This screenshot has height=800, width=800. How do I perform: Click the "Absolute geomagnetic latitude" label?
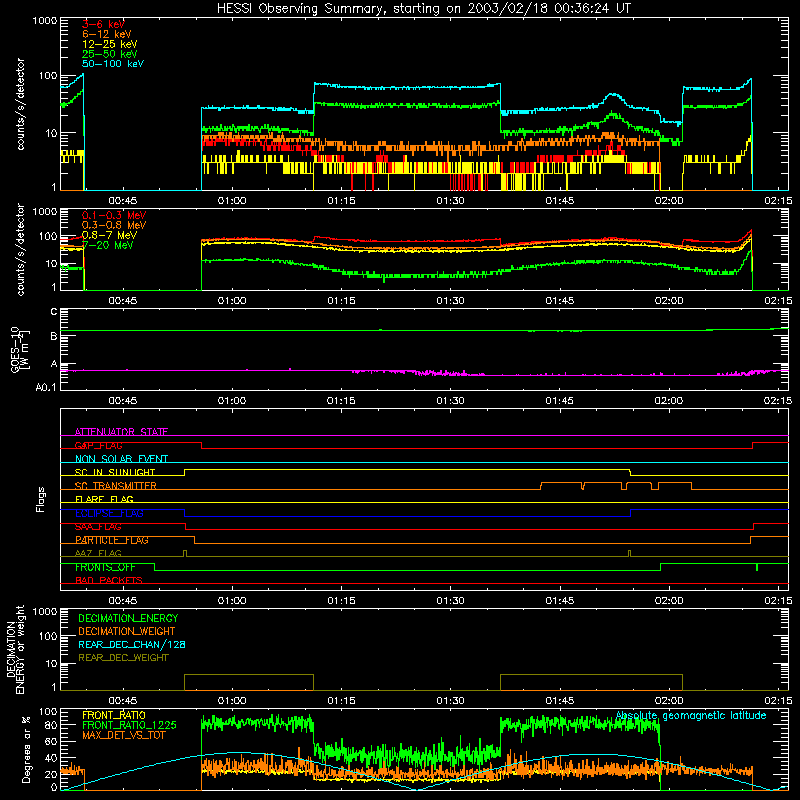point(691,715)
